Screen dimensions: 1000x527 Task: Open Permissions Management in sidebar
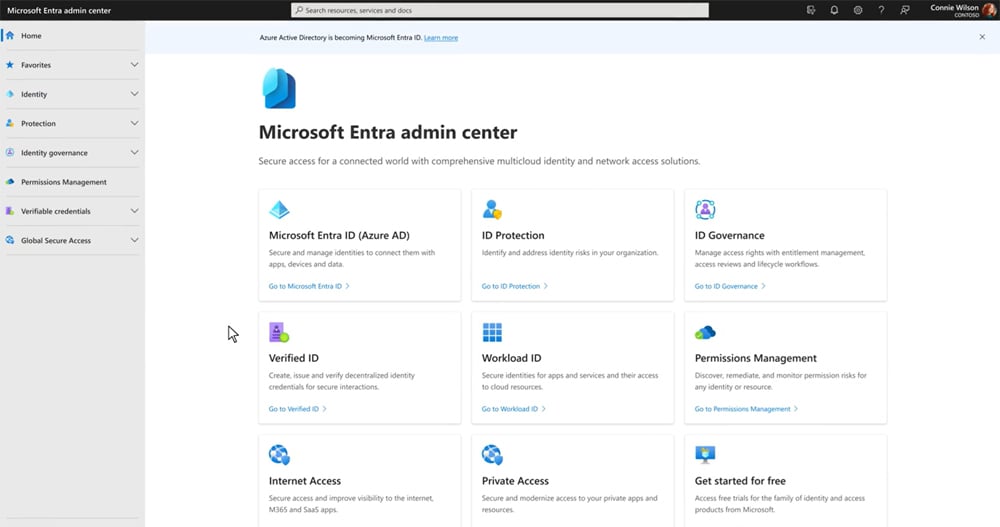[63, 182]
